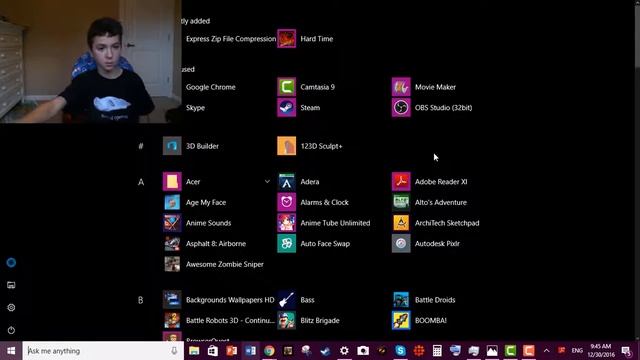The height and width of the screenshot is (360, 640).
Task: Open Hard Time from recently added
Action: [306, 39]
